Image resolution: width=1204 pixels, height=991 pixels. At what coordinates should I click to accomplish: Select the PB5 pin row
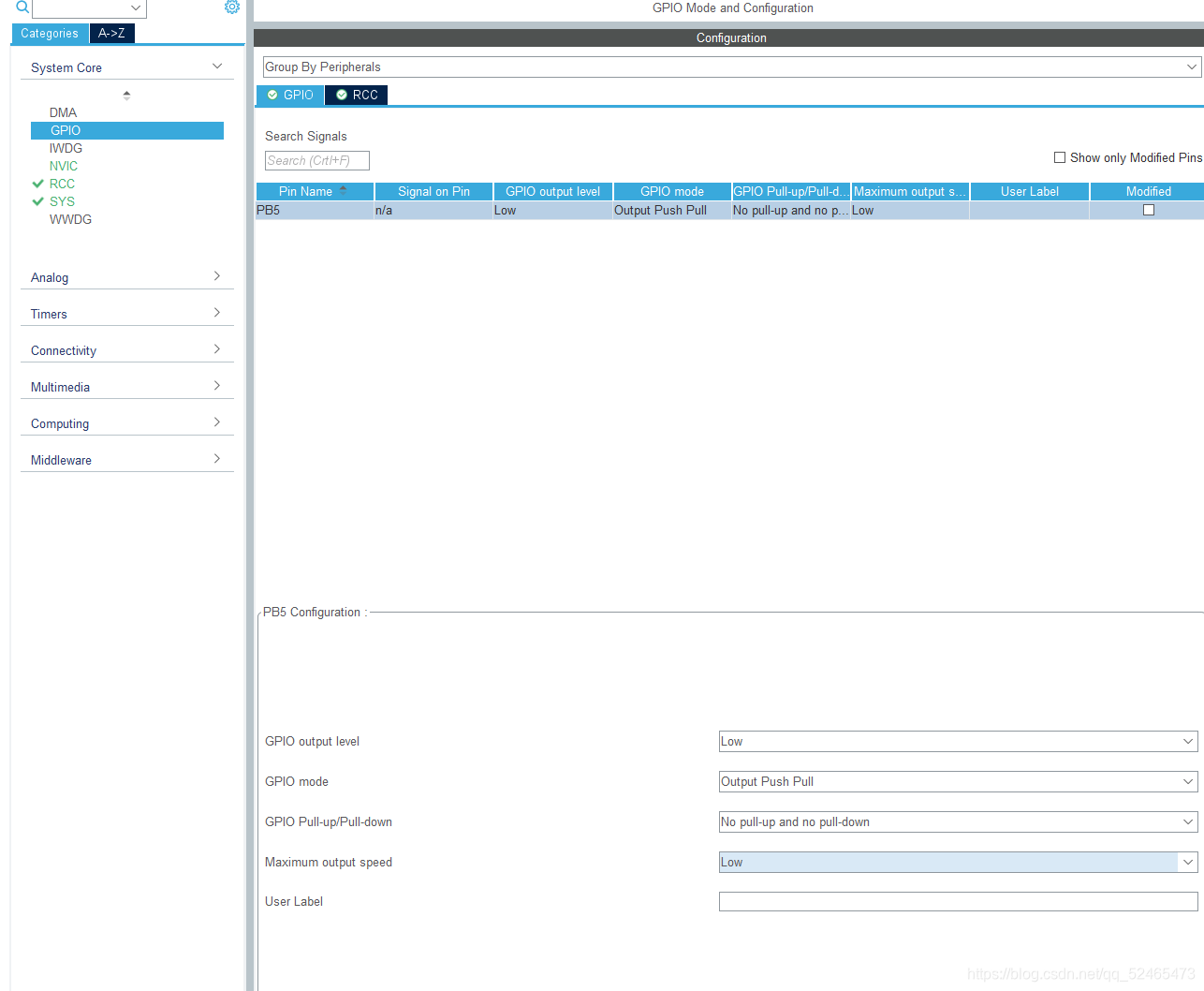tap(729, 210)
